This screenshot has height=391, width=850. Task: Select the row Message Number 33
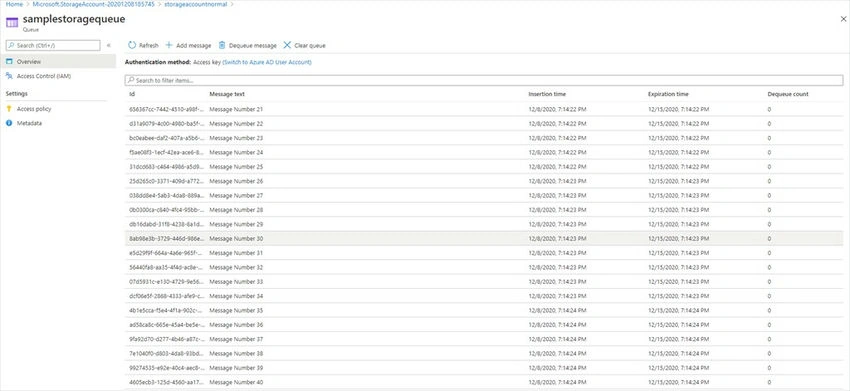click(484, 281)
